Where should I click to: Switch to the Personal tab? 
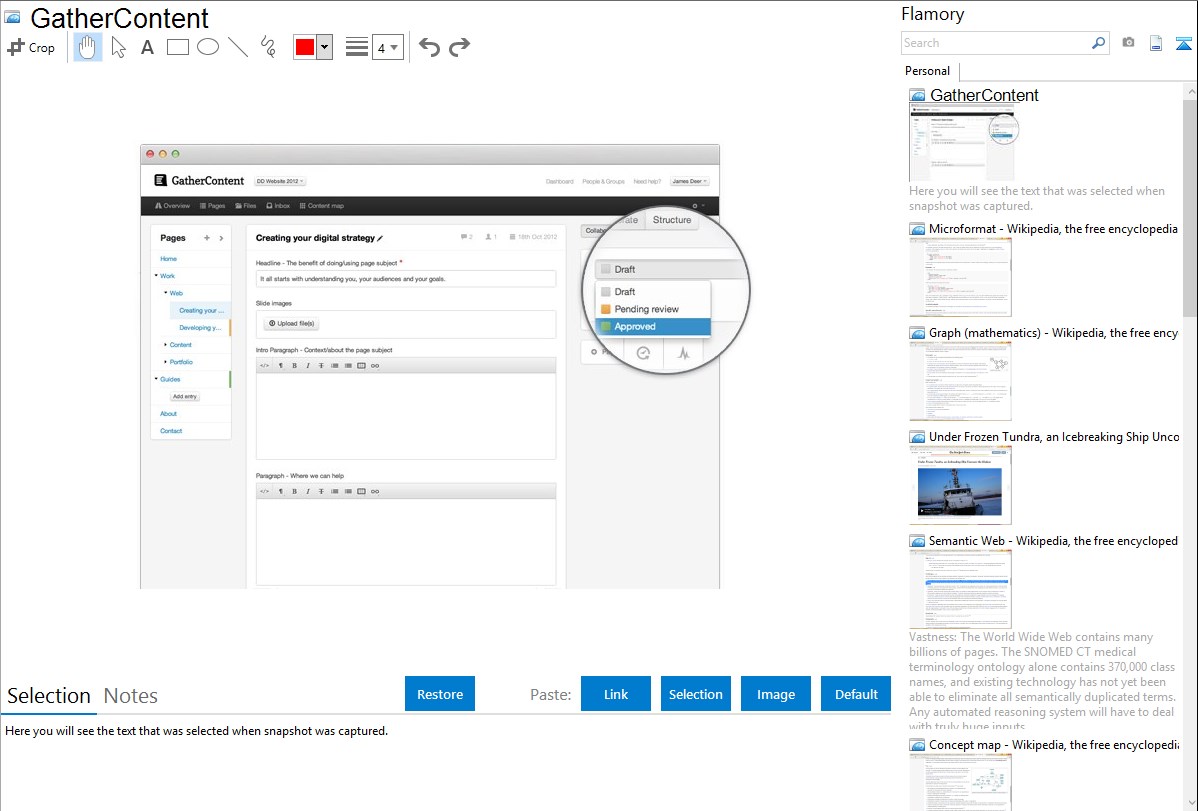[928, 71]
